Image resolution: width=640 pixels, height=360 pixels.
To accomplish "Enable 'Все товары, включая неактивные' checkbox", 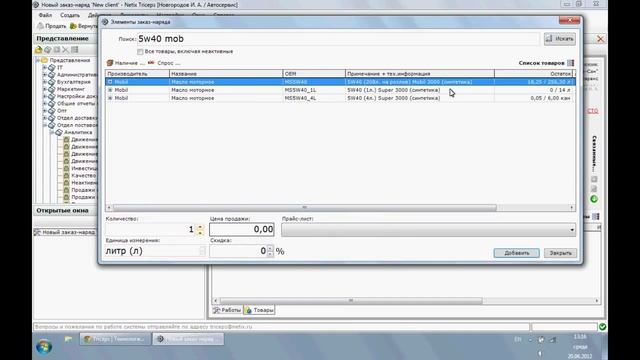I will (140, 52).
